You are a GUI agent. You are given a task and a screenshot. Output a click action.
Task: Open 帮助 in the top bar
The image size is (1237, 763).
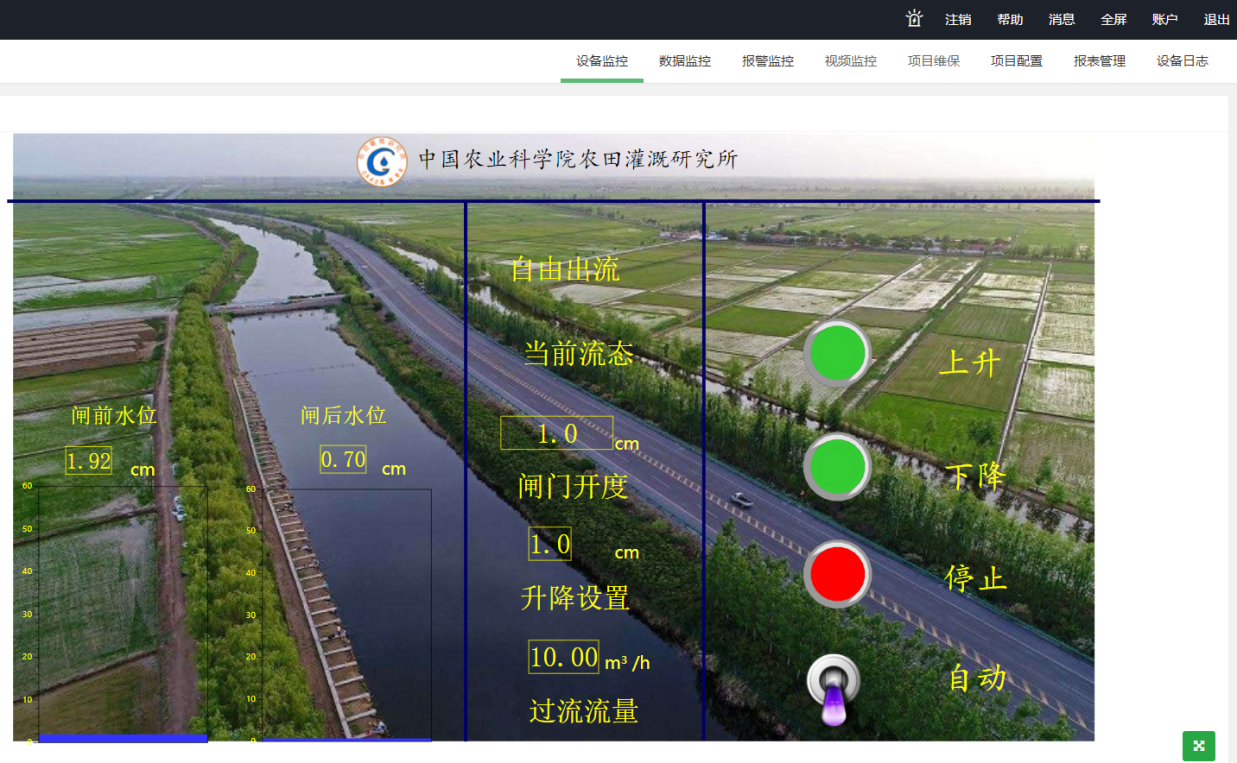(x=1010, y=20)
